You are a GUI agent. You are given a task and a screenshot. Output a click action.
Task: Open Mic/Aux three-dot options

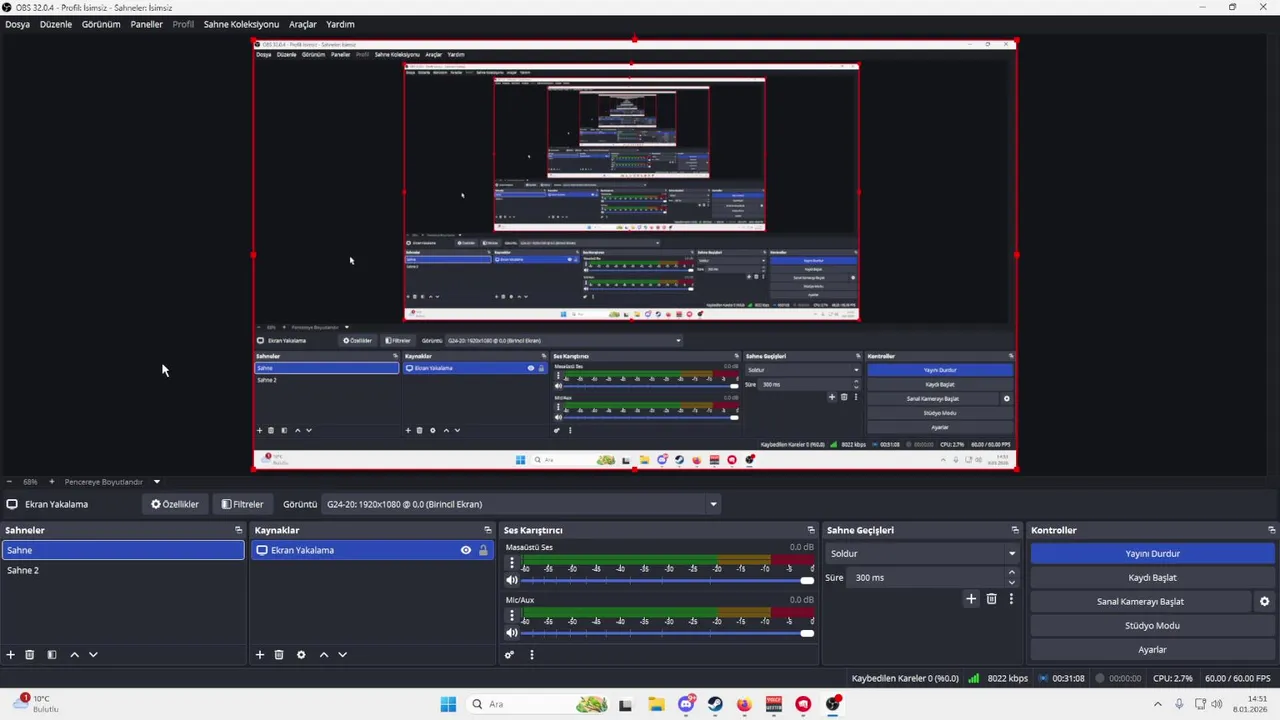pyautogui.click(x=512, y=616)
